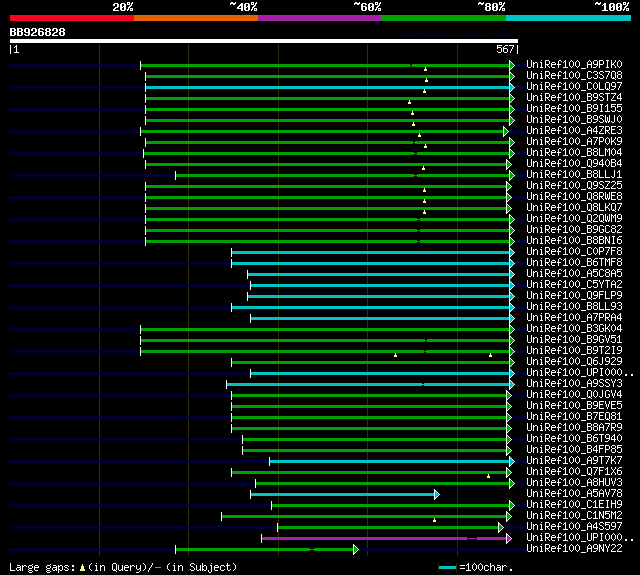Open the UniRef100_Q8LKQ7 hit label
Image resolution: width=640 pixels, height=575 pixels.
click(x=574, y=208)
